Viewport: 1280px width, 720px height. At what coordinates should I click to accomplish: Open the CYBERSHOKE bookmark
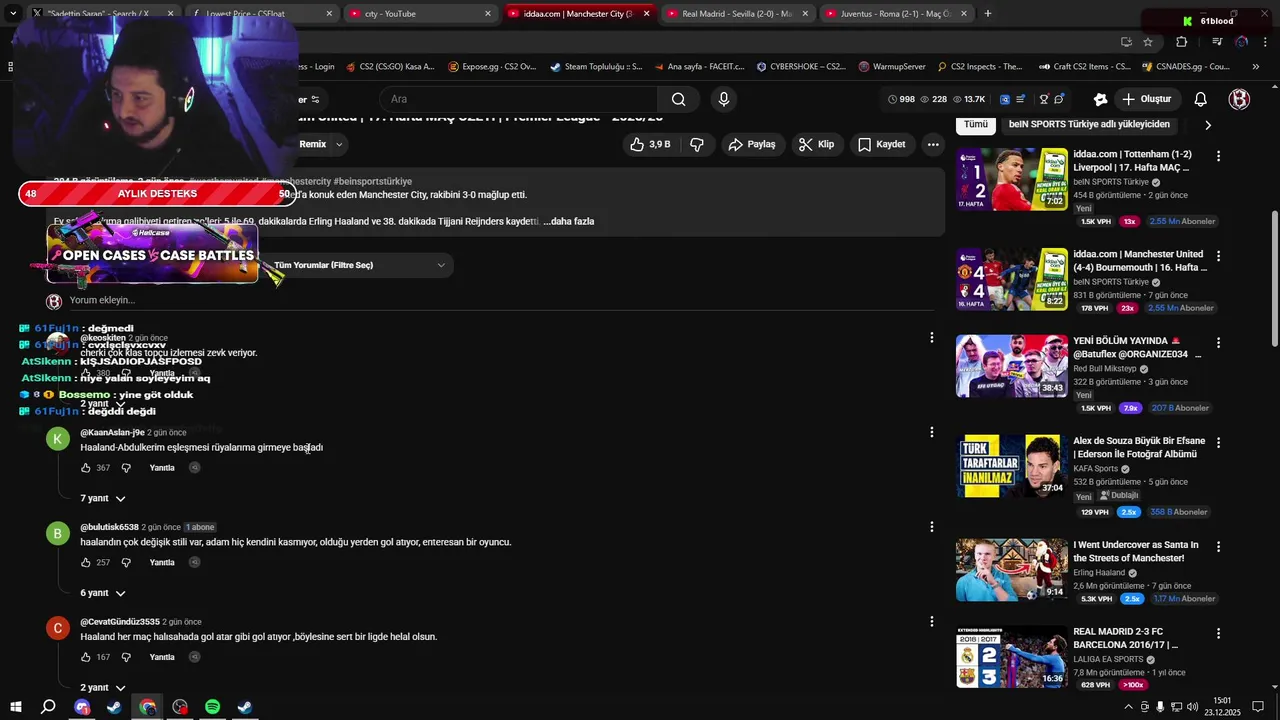coord(801,67)
